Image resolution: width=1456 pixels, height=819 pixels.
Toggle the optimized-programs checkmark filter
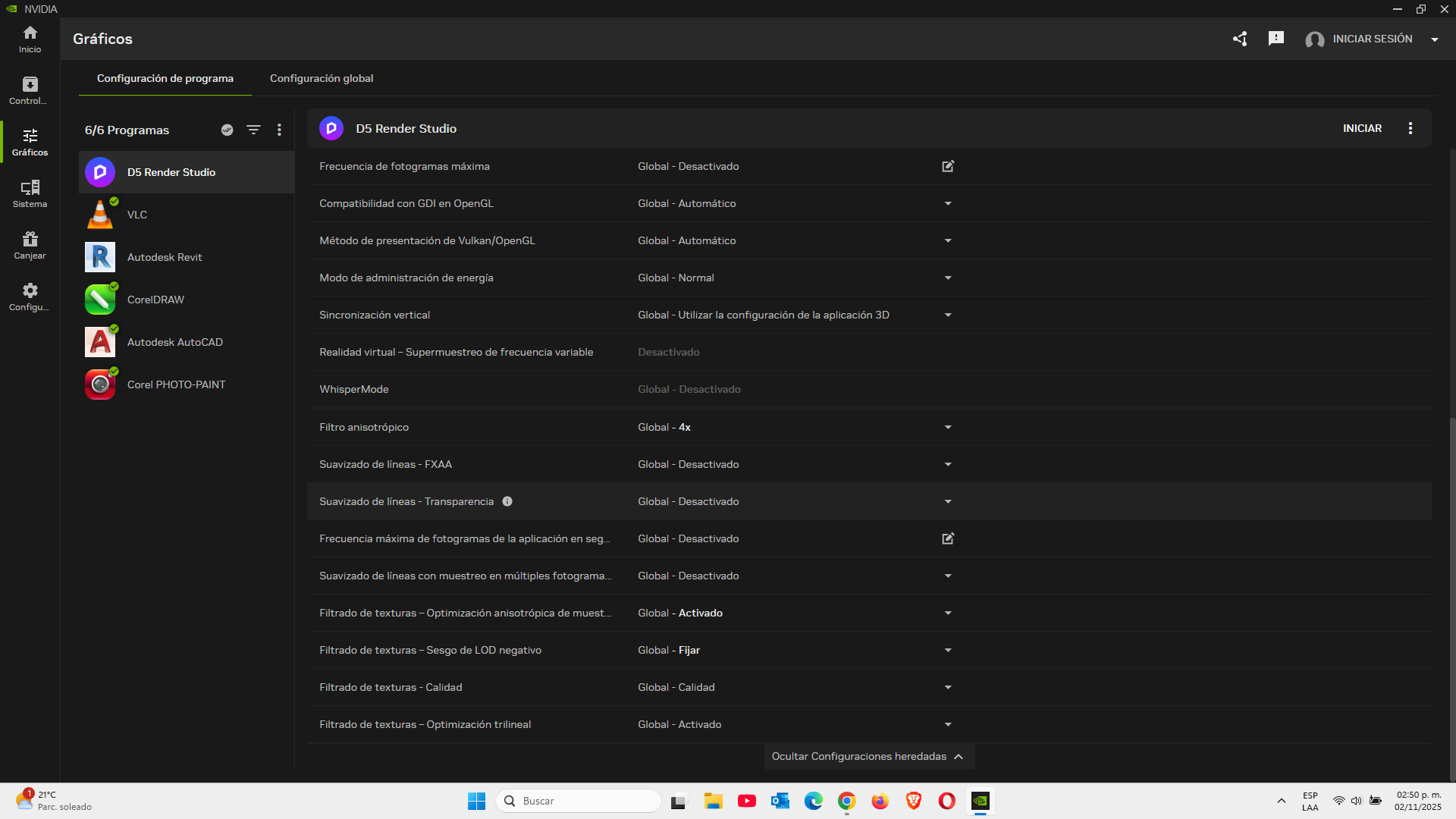[x=227, y=130]
